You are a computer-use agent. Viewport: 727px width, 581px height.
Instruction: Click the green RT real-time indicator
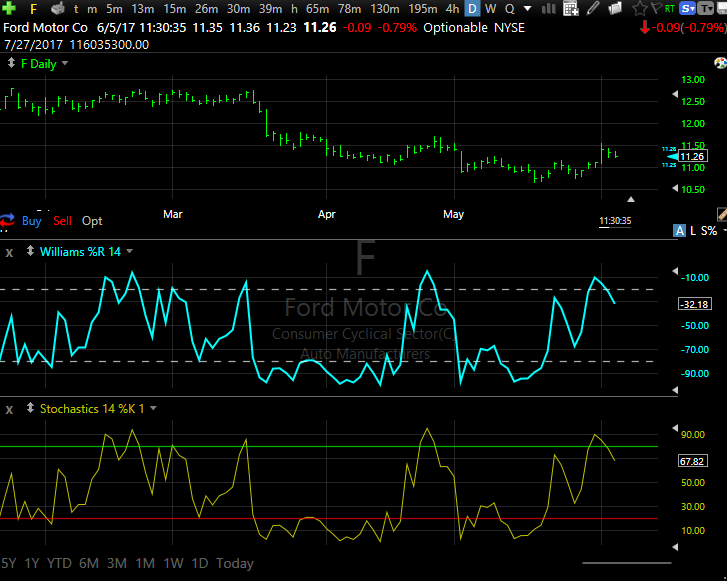(670, 8)
